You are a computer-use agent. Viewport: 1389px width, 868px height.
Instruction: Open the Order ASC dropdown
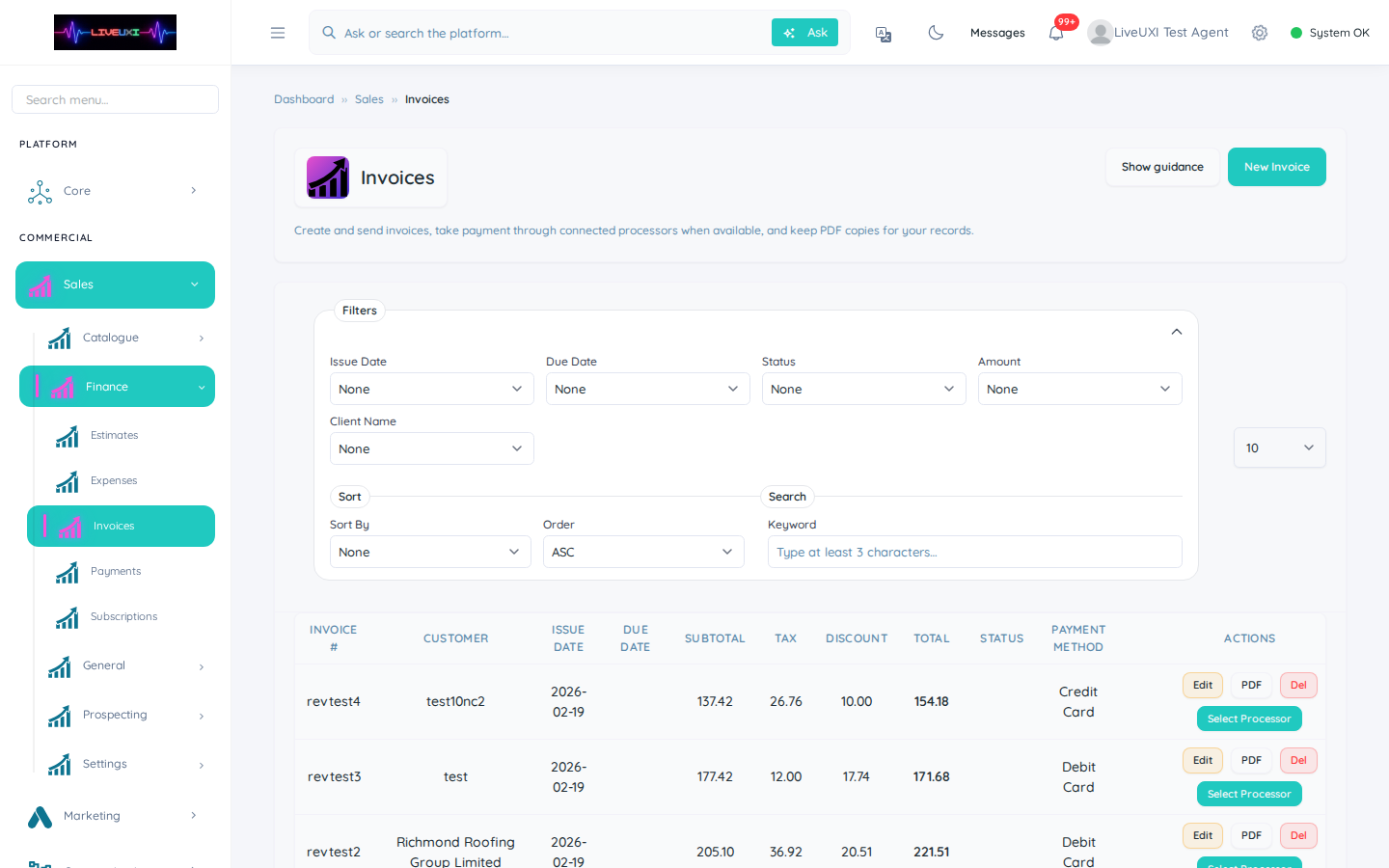[643, 552]
